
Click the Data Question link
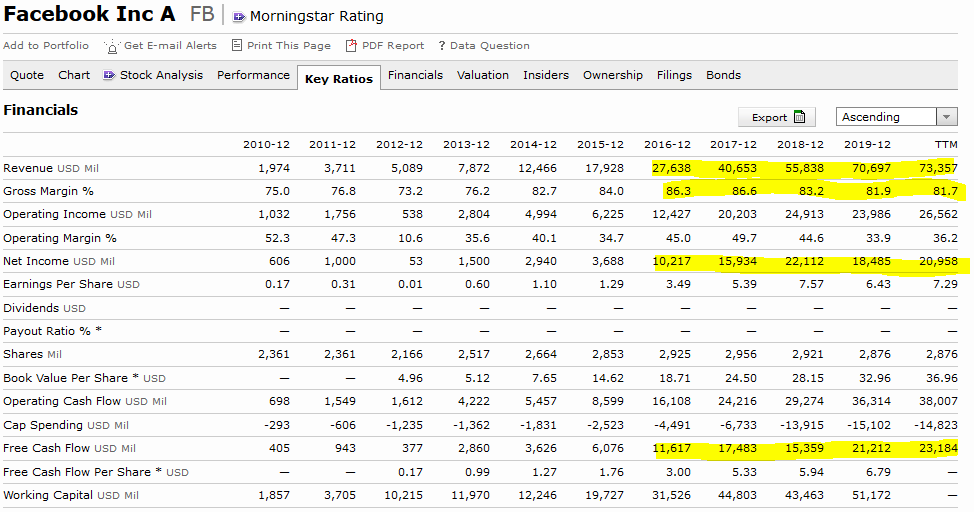click(489, 45)
